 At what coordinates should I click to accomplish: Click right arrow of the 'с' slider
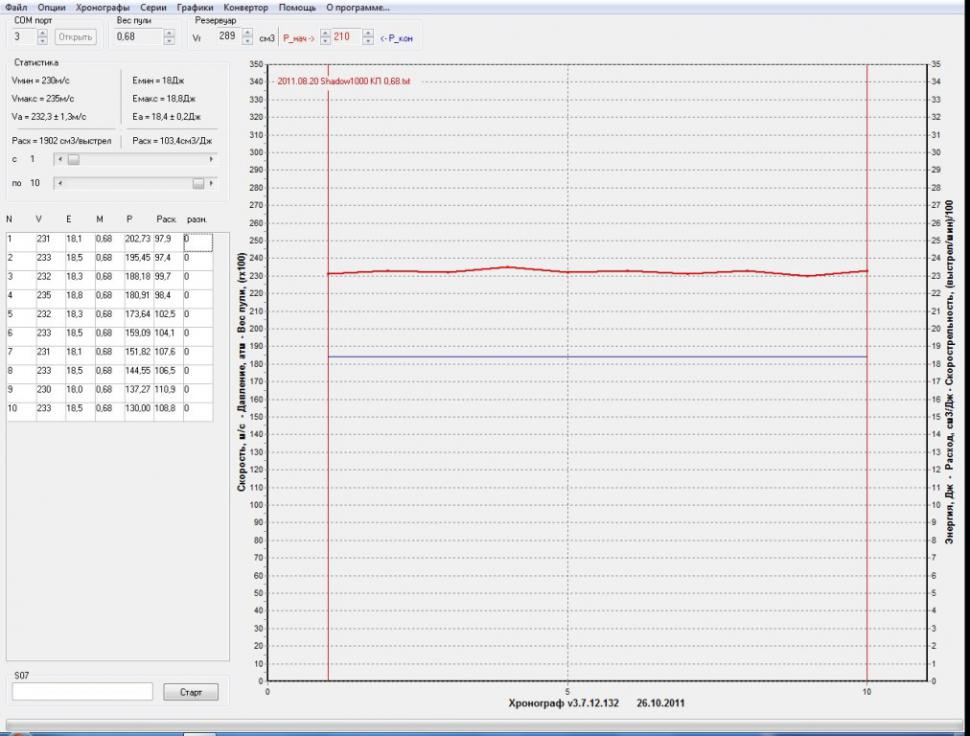point(211,159)
